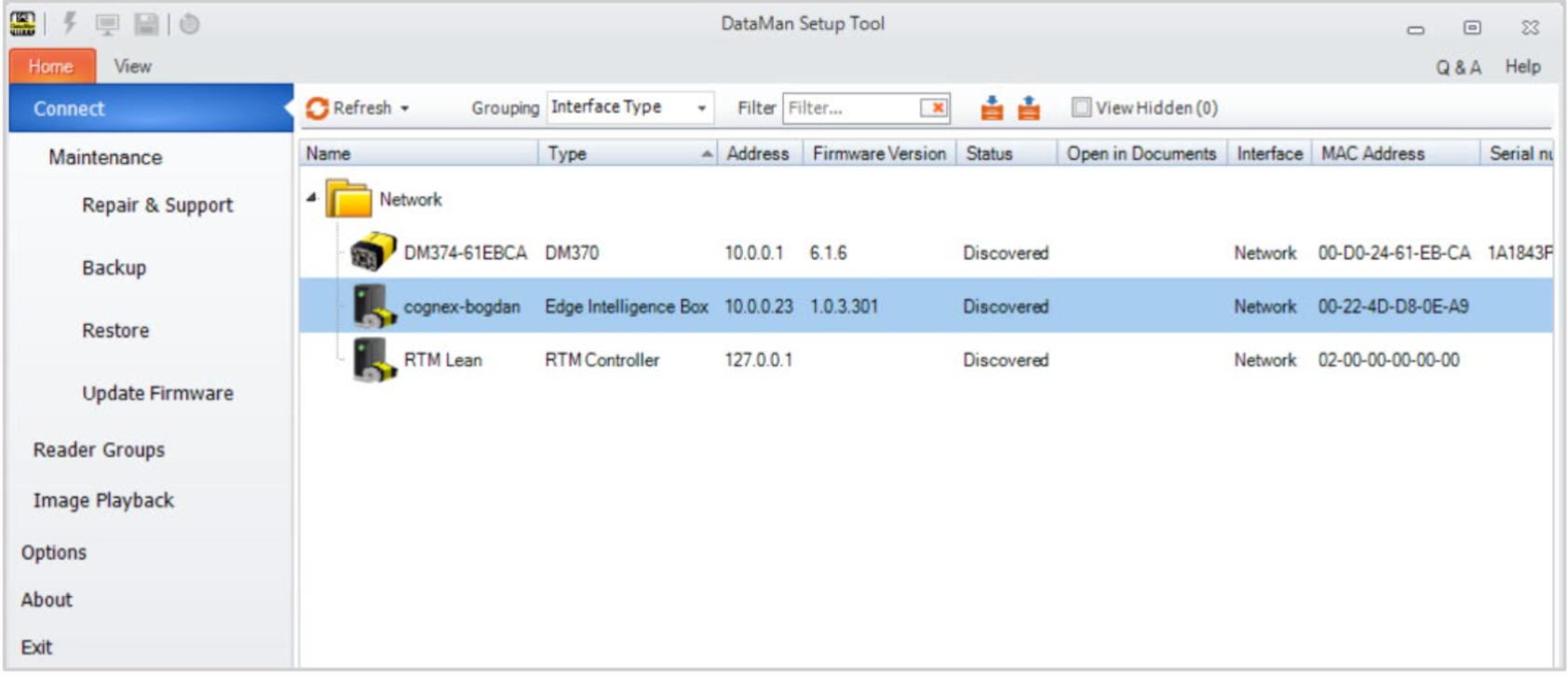Click the floppy disk save icon
This screenshot has height=677, width=1568.
146,24
